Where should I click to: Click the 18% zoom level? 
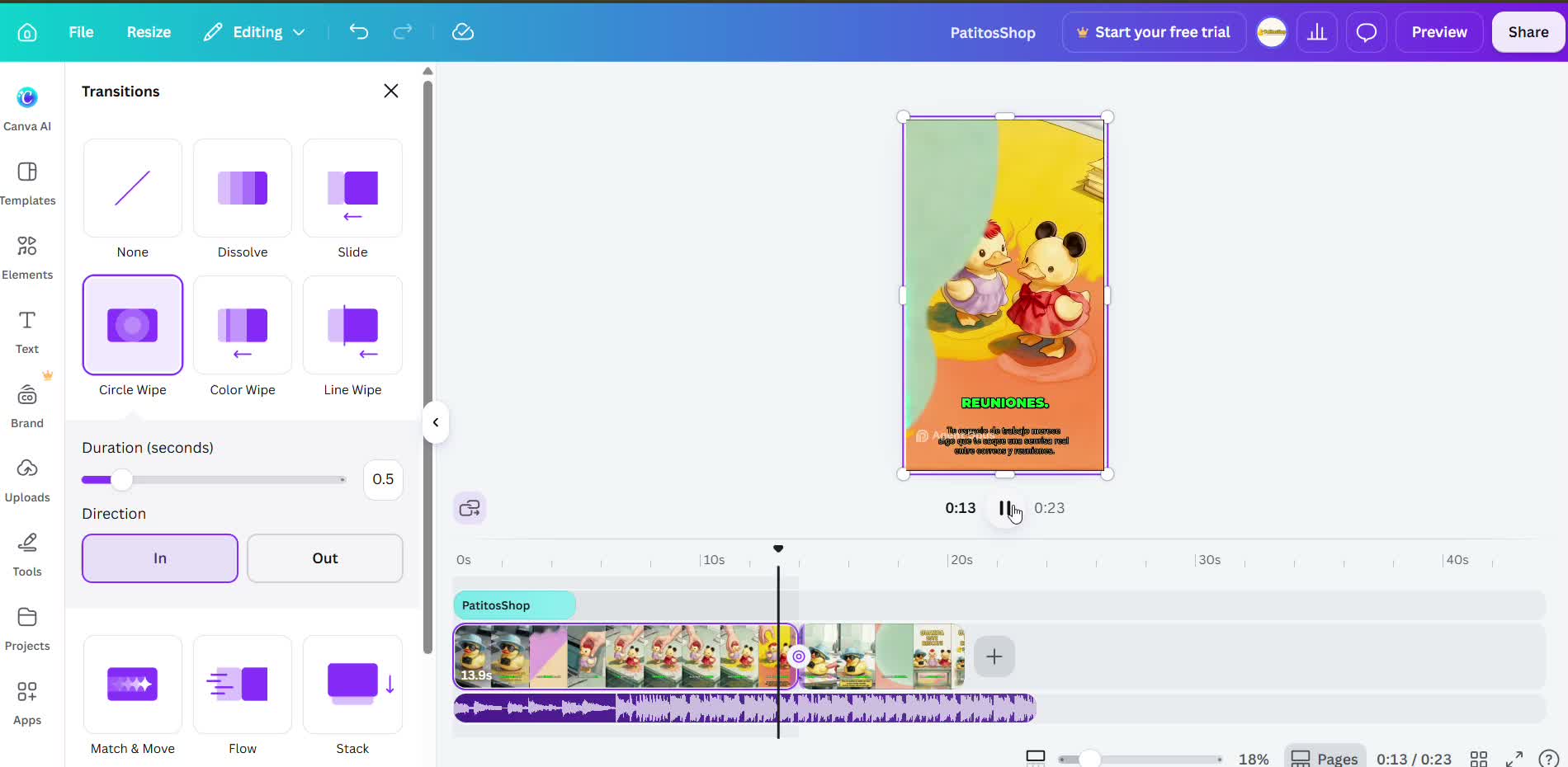tap(1254, 759)
